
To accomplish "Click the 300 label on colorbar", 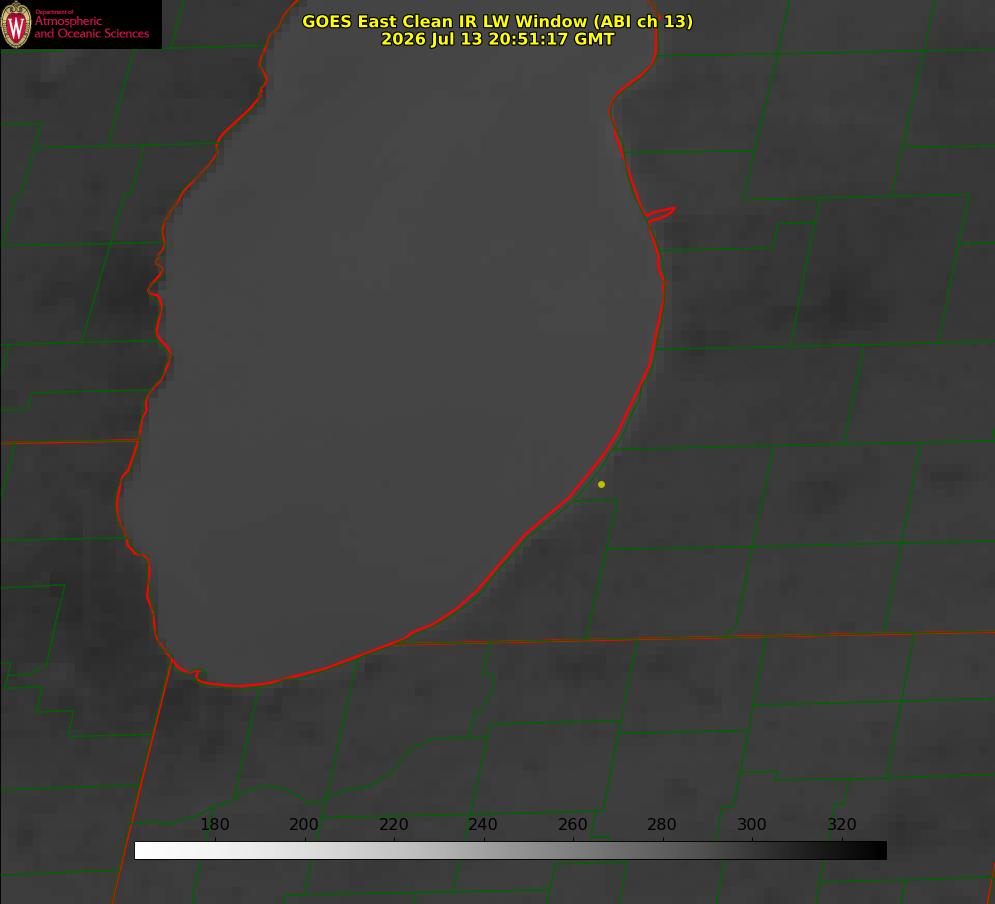I will coord(752,824).
